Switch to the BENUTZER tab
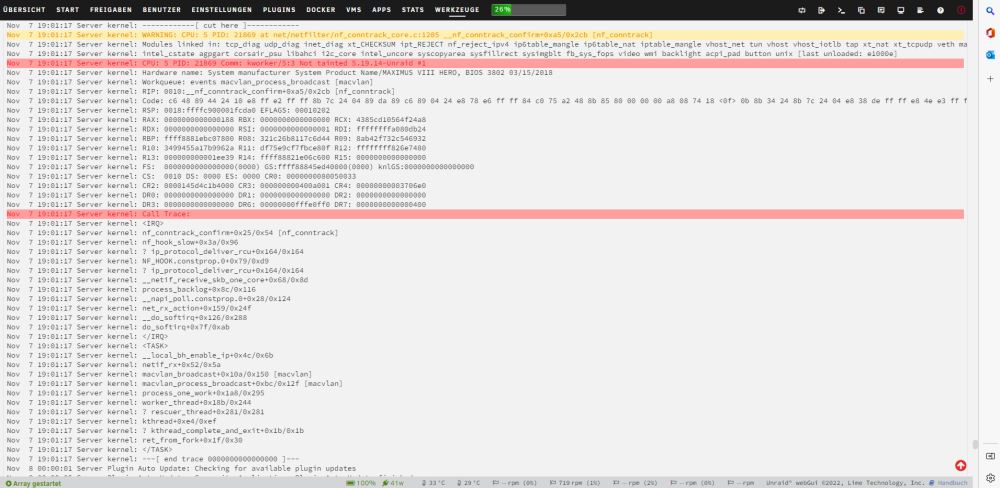 click(161, 10)
